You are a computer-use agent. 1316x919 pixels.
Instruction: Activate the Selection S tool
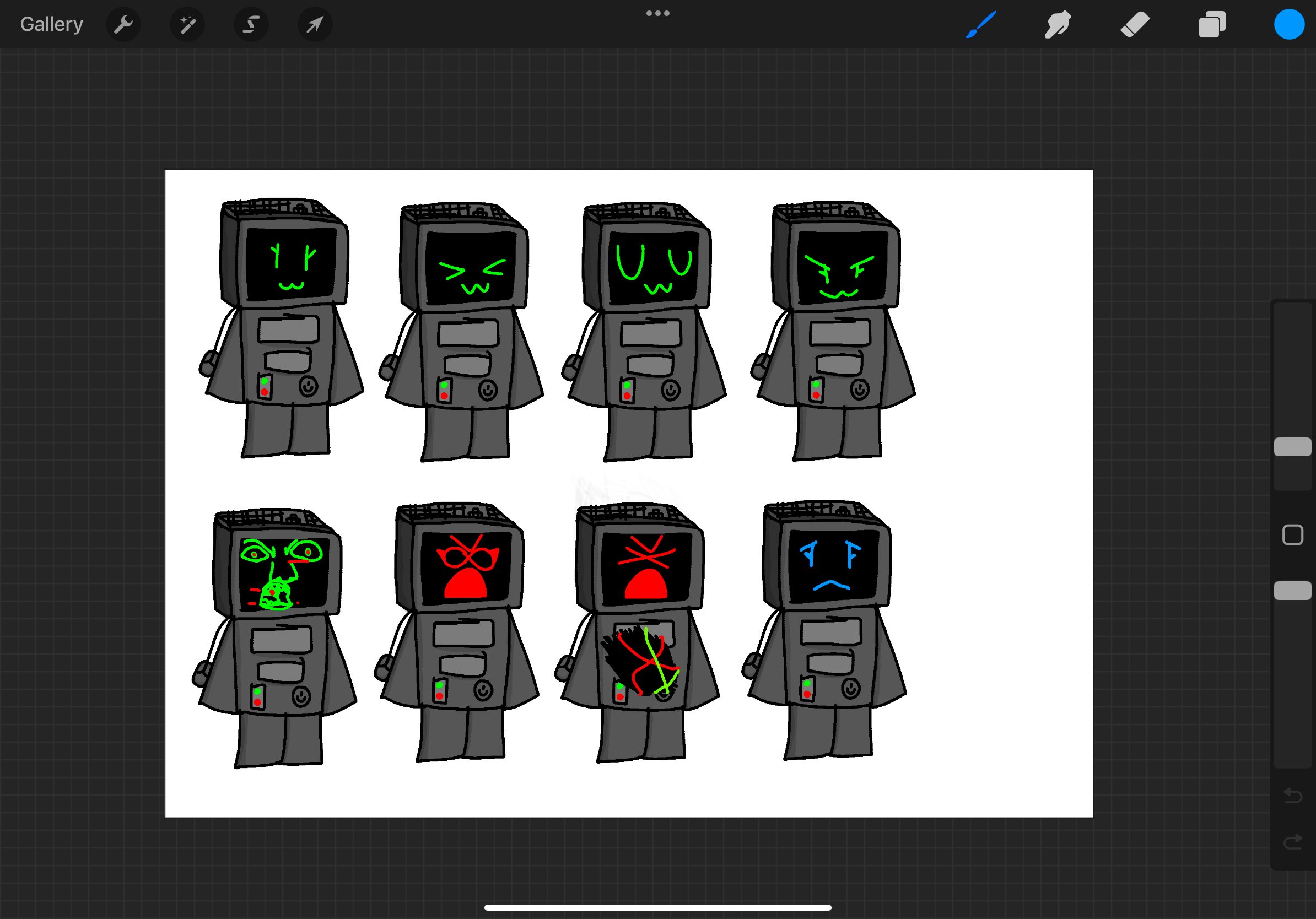click(251, 25)
